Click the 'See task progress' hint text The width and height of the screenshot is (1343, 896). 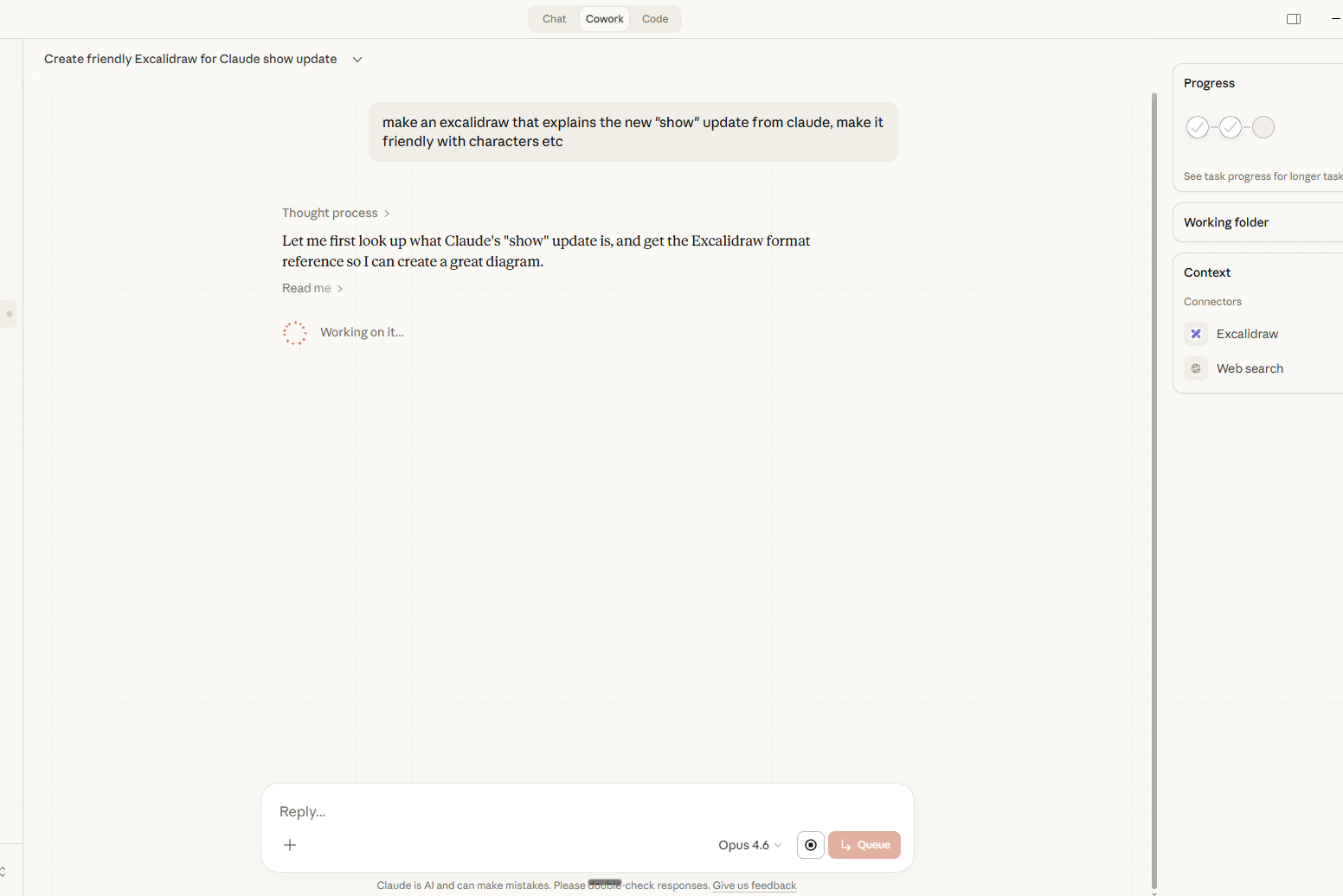click(1263, 176)
